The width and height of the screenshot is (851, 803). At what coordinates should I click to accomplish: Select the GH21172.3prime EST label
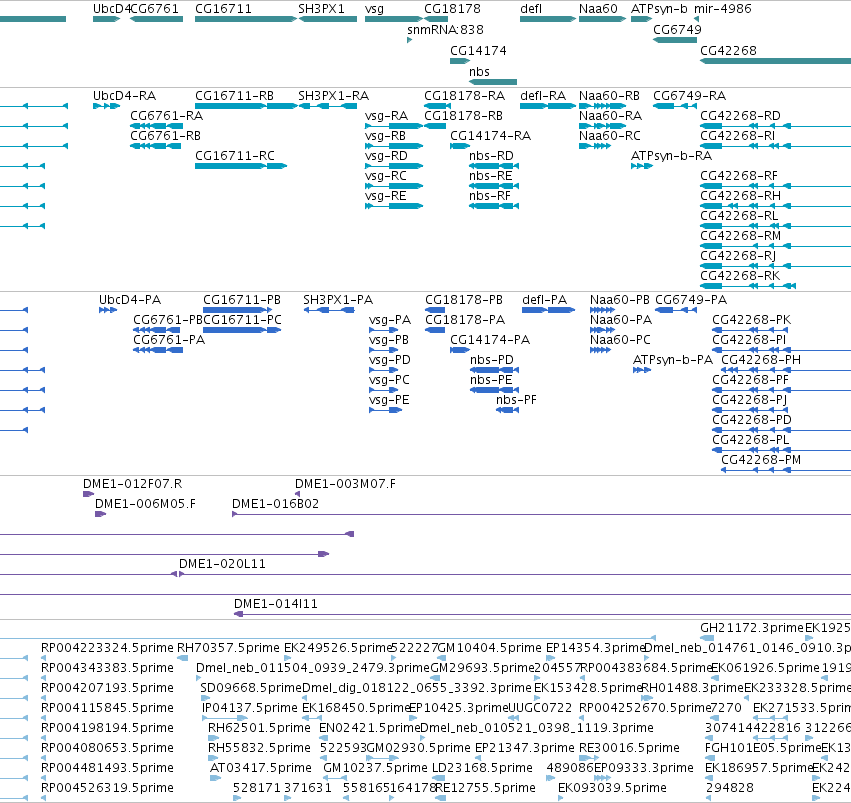click(752, 628)
